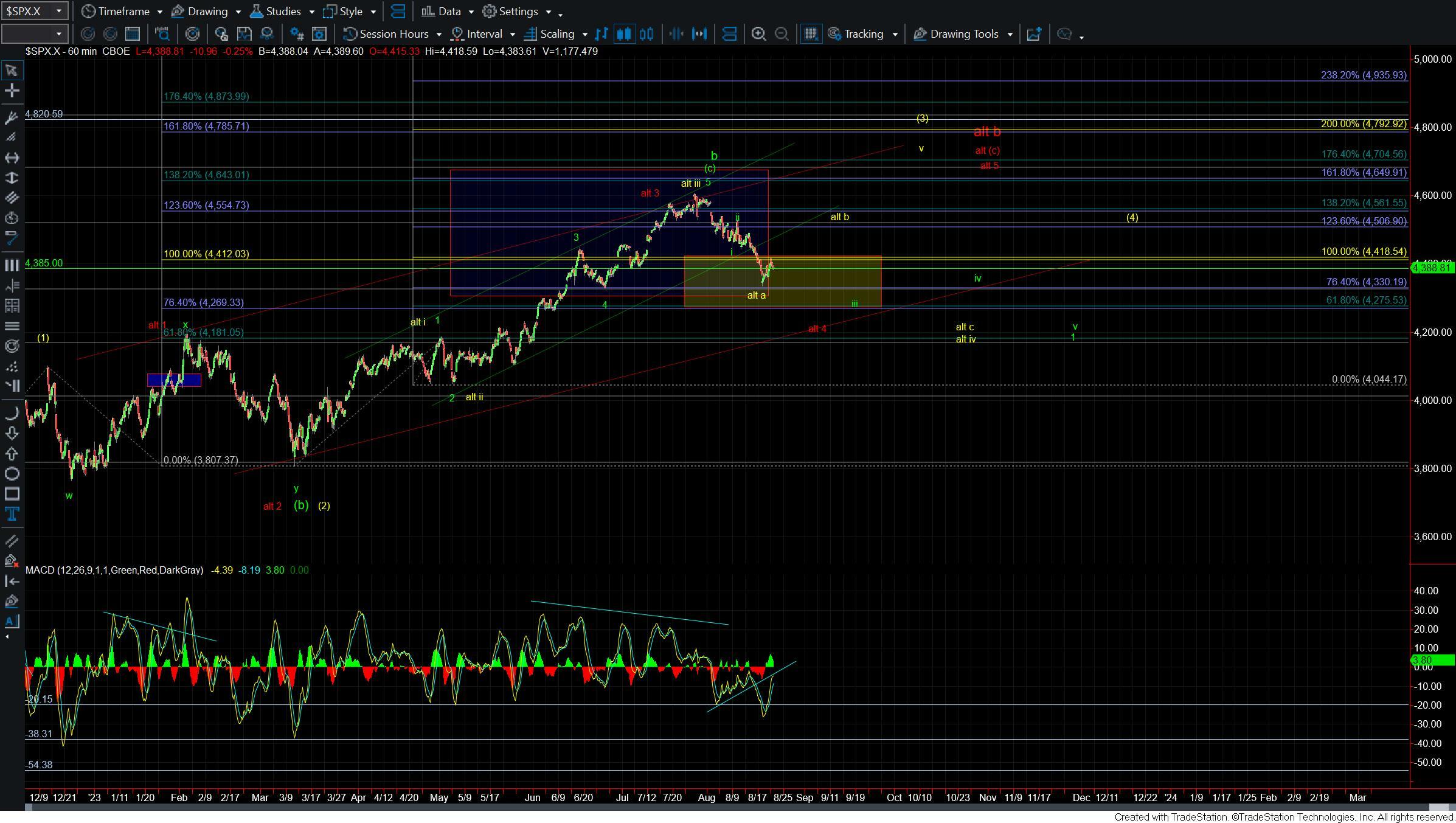Select the horizontal double-arrow measurement tool
The image size is (1456, 823).
pos(11,158)
